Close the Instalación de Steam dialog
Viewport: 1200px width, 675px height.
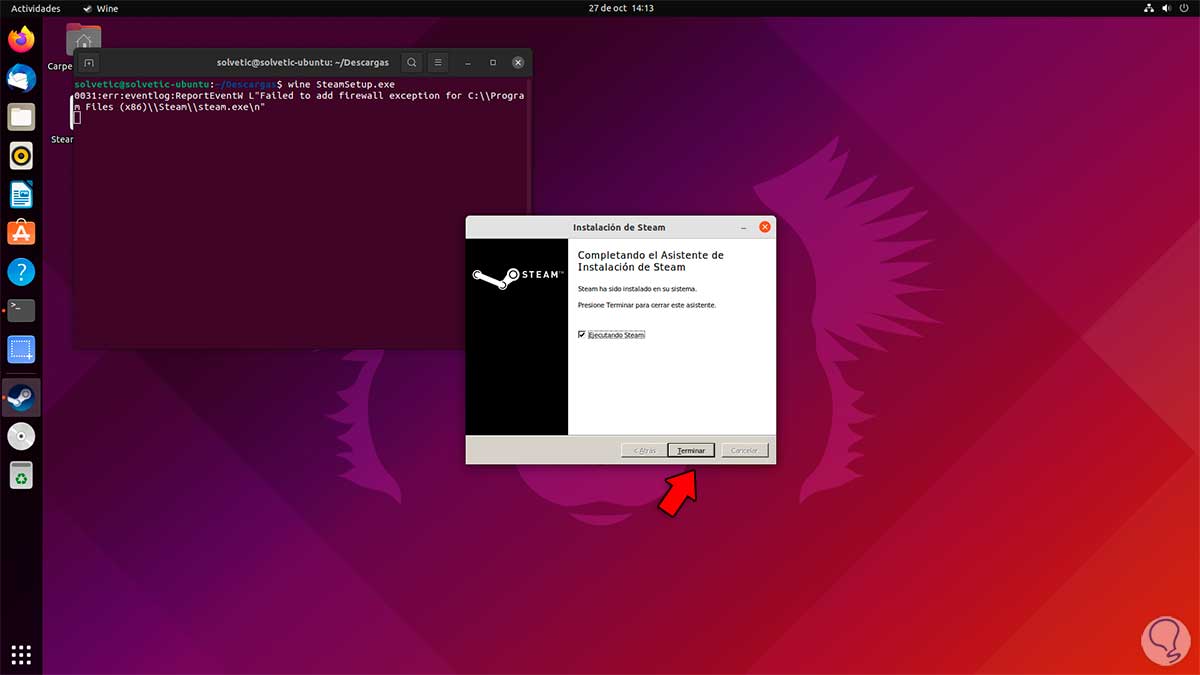click(x=765, y=227)
